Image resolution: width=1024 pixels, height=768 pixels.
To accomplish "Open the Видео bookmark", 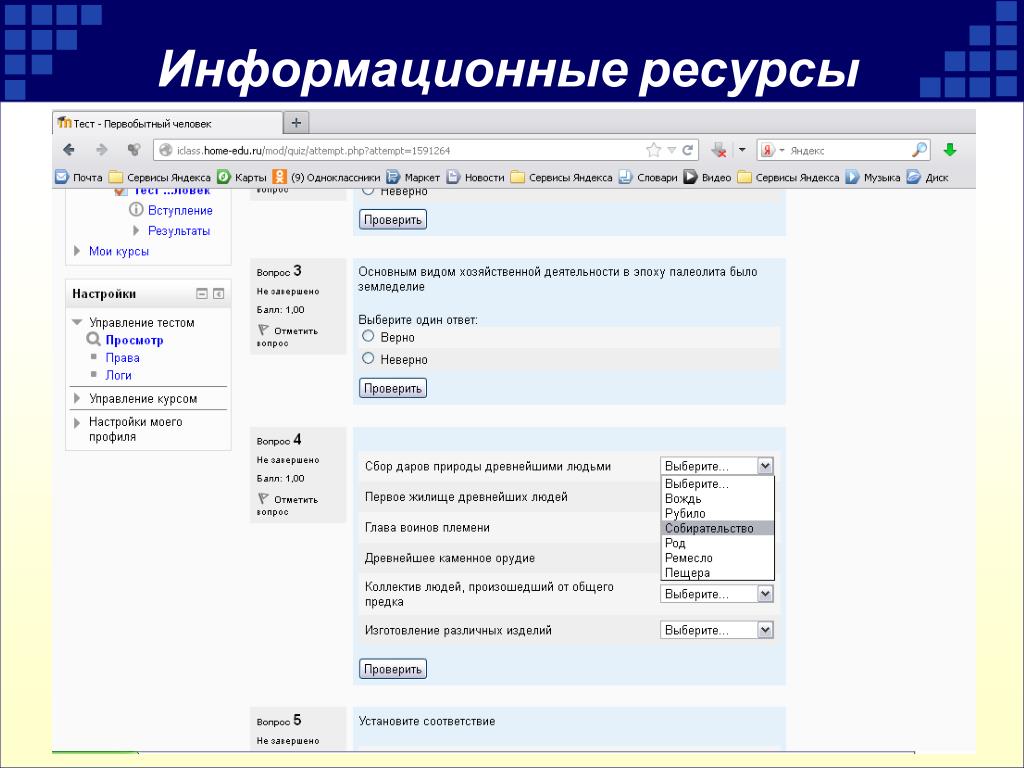I will tap(707, 177).
